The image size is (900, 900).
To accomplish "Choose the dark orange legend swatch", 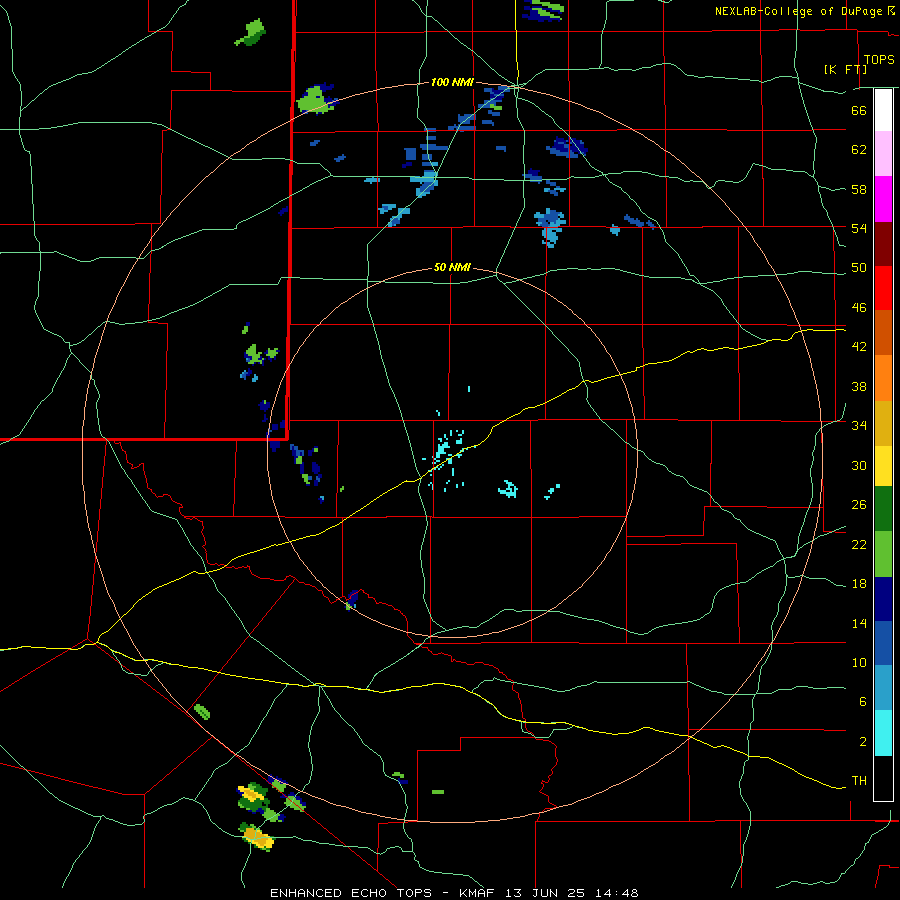I will tap(883, 332).
